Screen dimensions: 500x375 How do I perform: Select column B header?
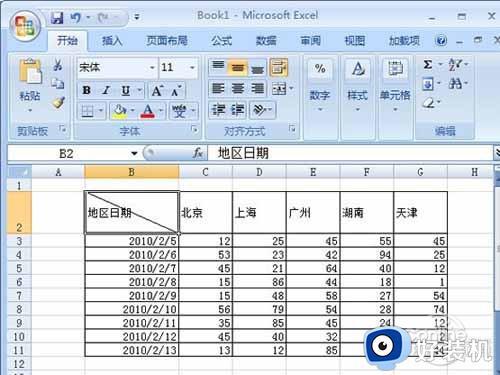tap(132, 172)
